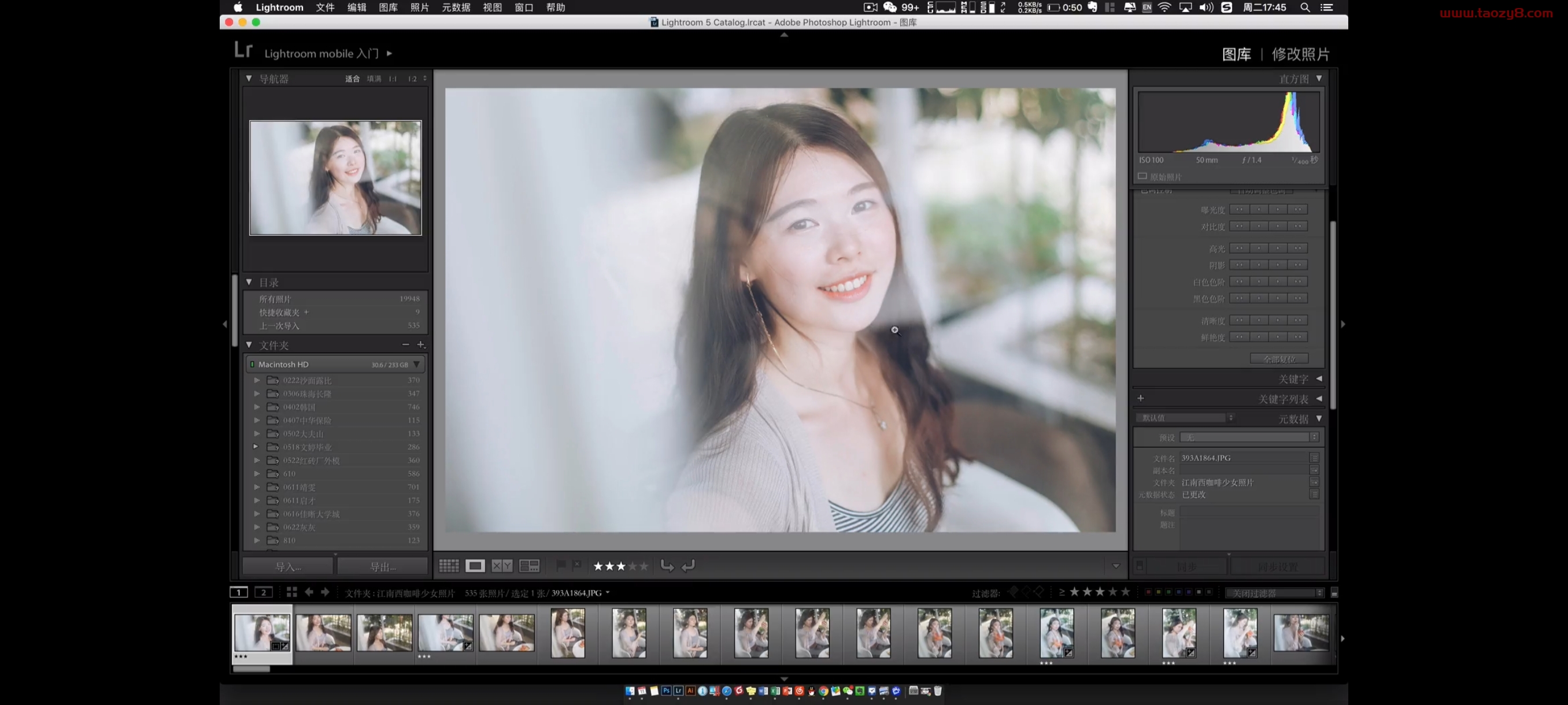This screenshot has width=1568, height=705.
Task: Switch to 修改照片 module
Action: point(1300,54)
